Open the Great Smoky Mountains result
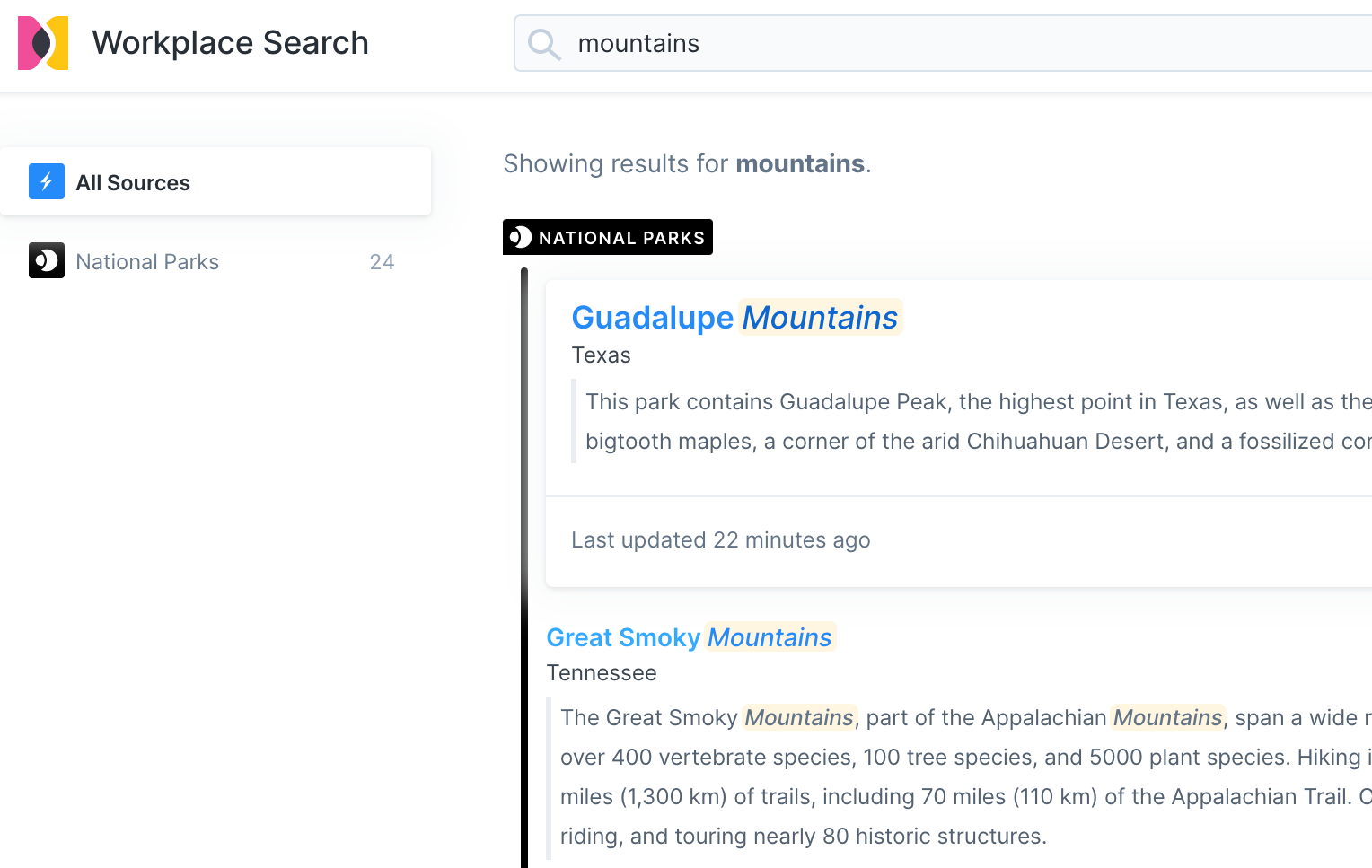The image size is (1372, 868). tap(690, 637)
